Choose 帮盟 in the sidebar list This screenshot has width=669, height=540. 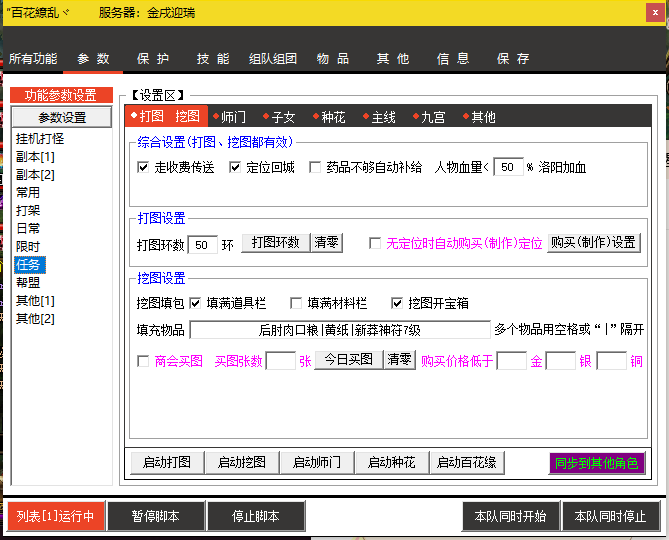(28, 282)
